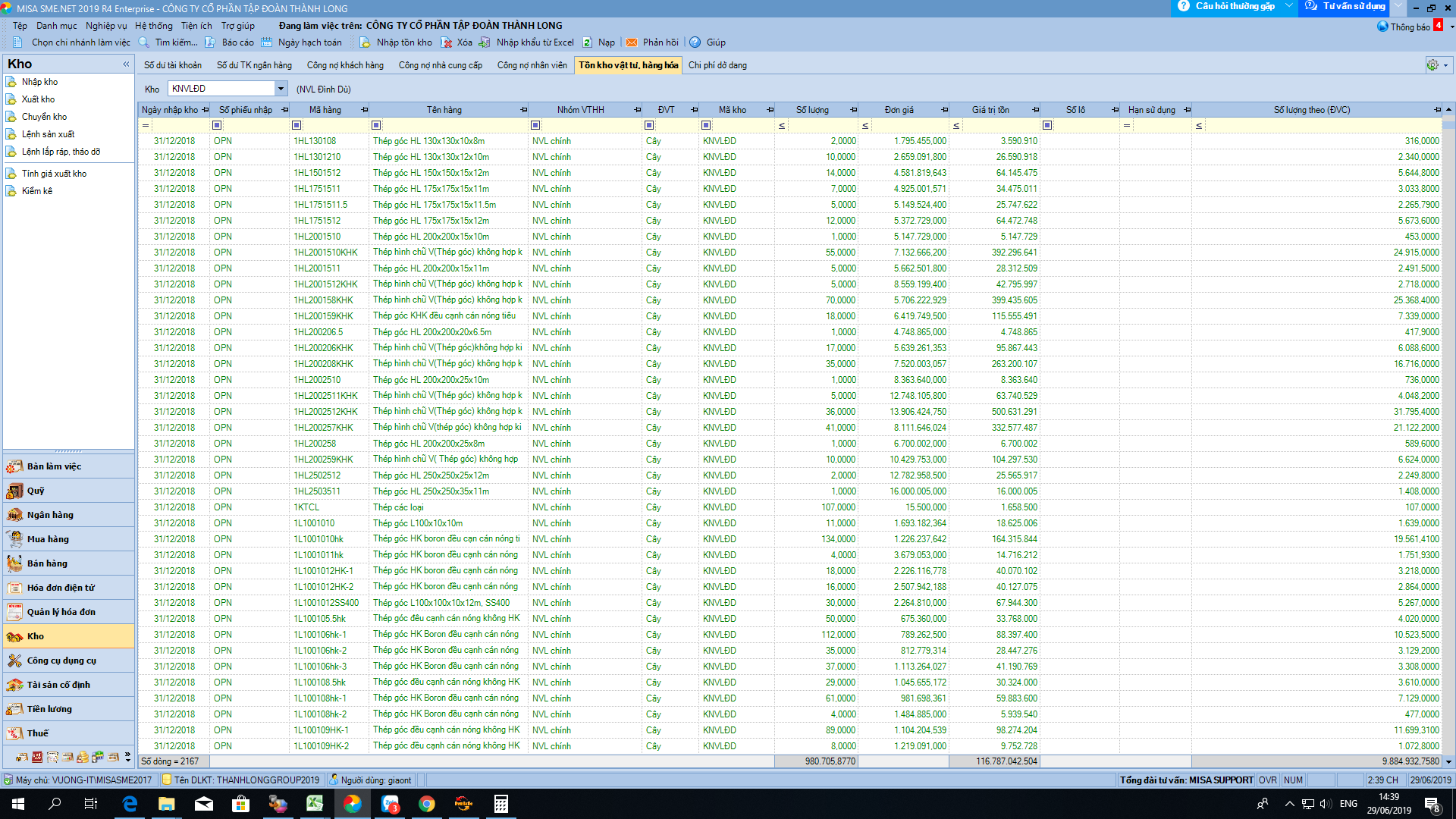Click the Nạp refresh icon
The height and width of the screenshot is (819, 1456).
point(588,42)
